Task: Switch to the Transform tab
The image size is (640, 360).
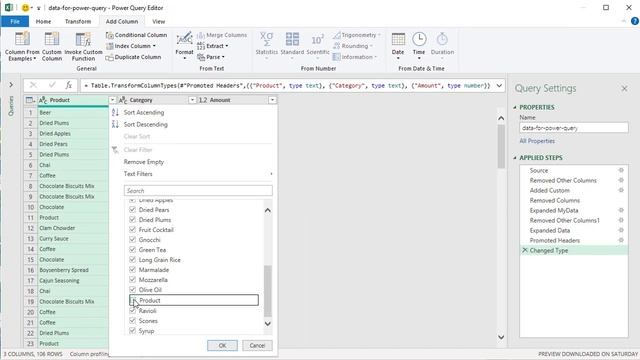Action: [78, 21]
